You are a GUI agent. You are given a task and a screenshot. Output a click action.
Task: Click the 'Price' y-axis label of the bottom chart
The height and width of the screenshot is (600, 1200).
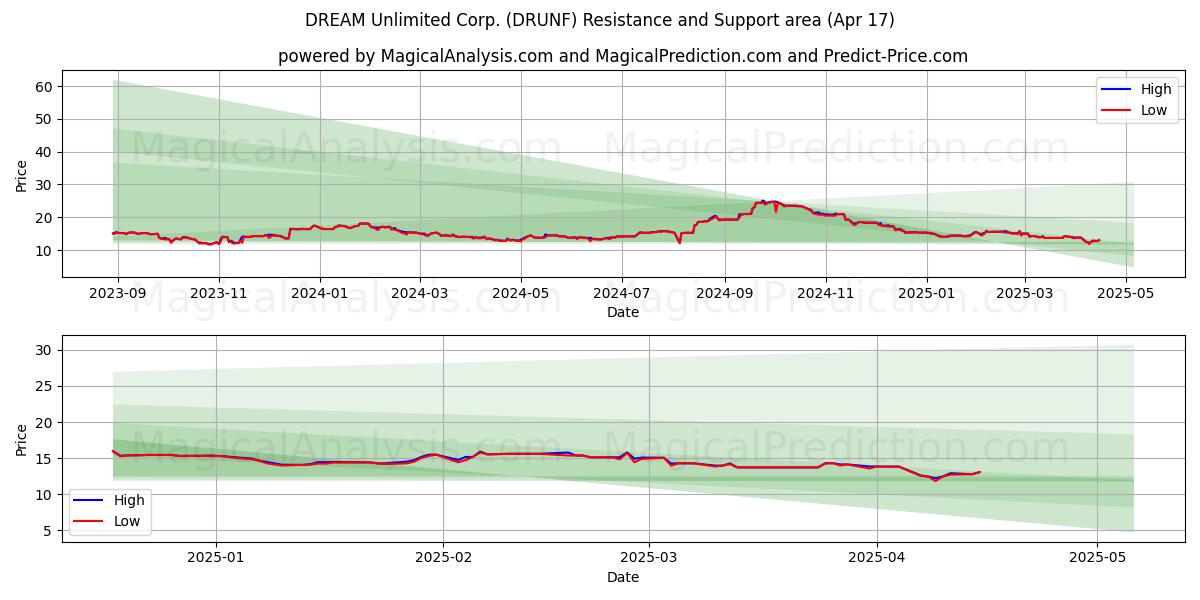pyautogui.click(x=22, y=439)
